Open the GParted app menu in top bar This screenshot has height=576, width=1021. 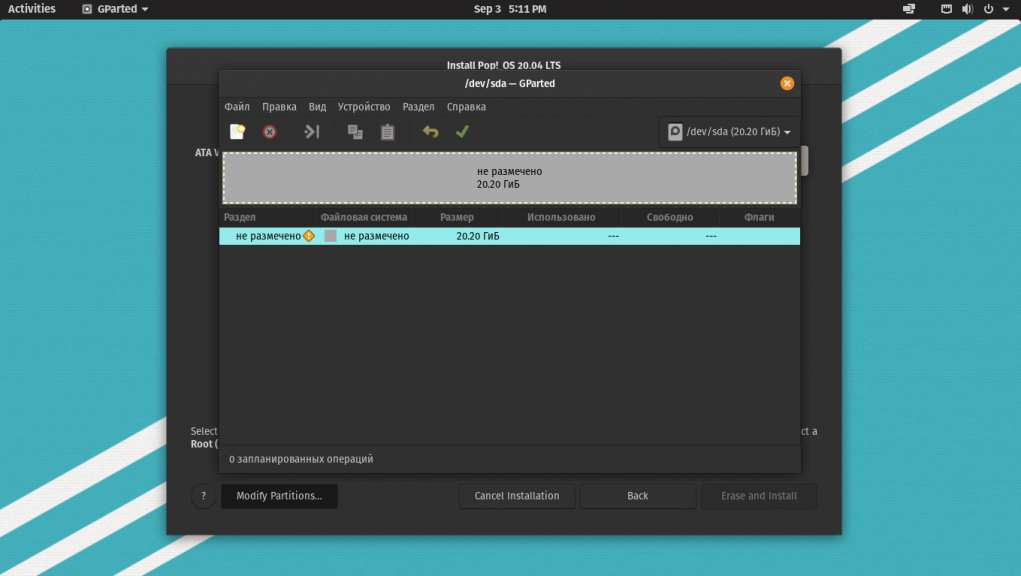115,9
